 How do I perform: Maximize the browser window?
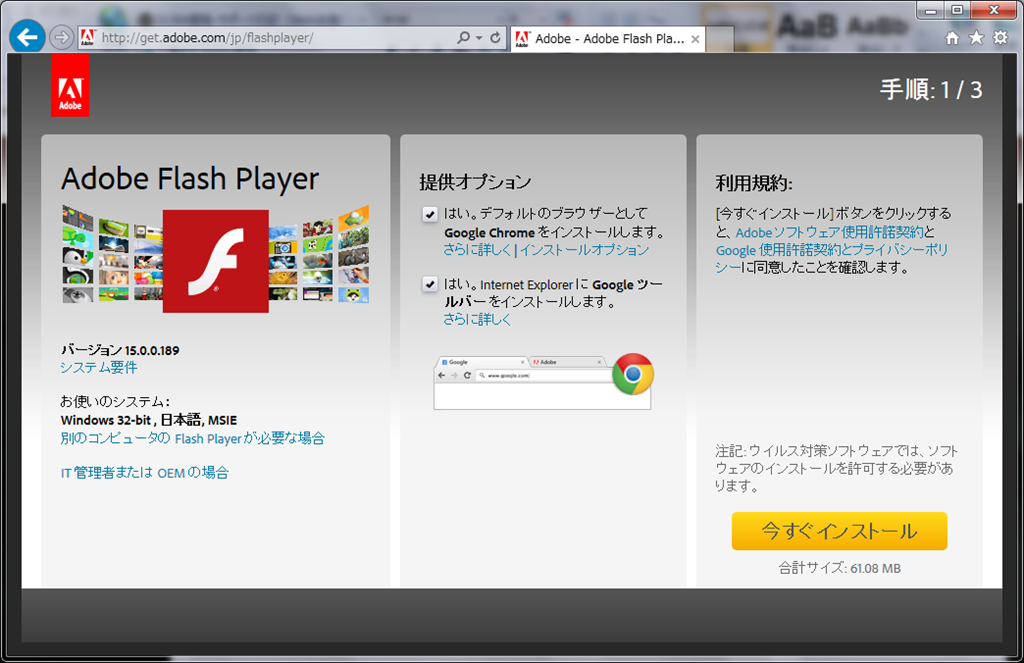click(x=957, y=10)
